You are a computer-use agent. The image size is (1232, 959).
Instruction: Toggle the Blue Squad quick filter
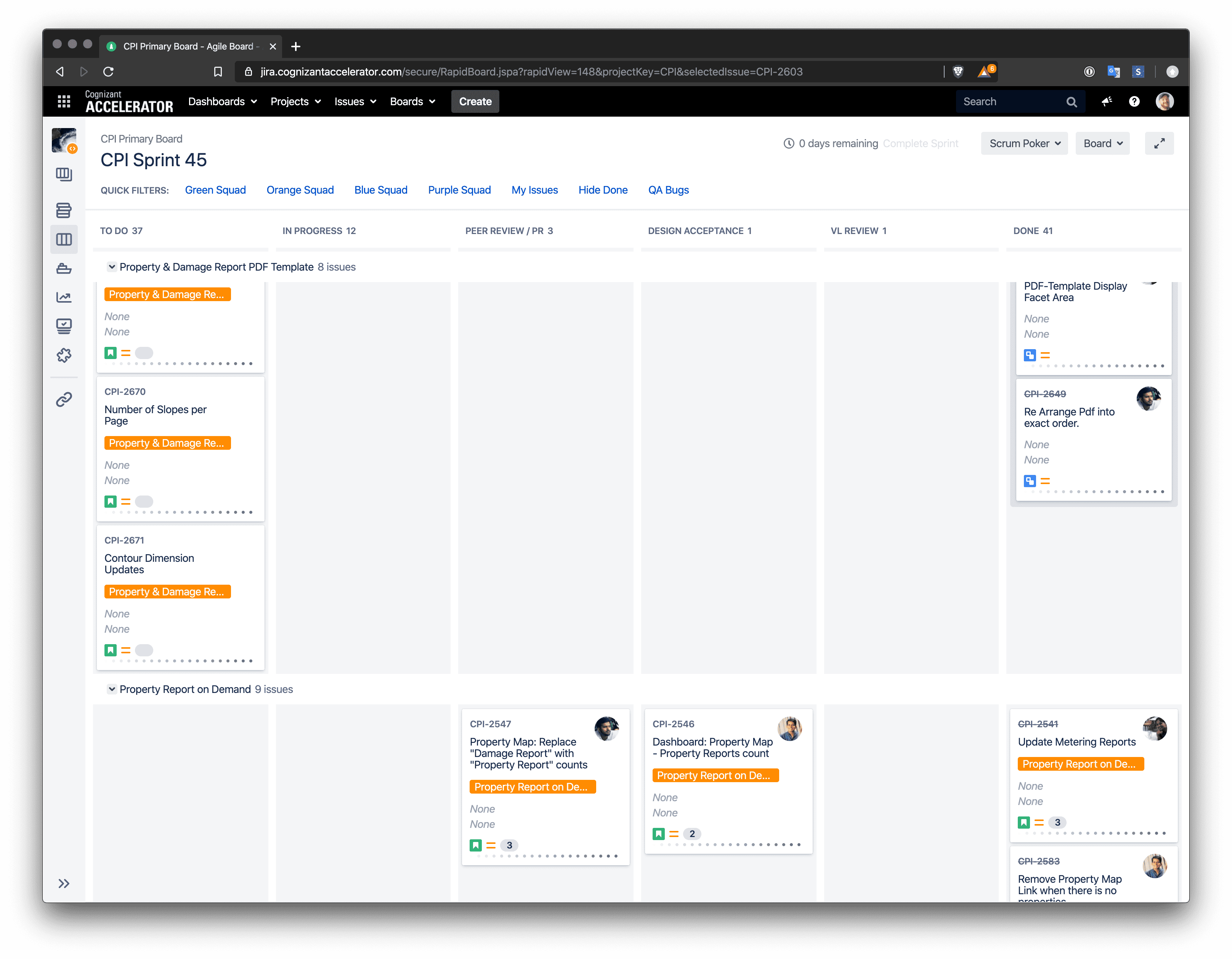[x=381, y=190]
